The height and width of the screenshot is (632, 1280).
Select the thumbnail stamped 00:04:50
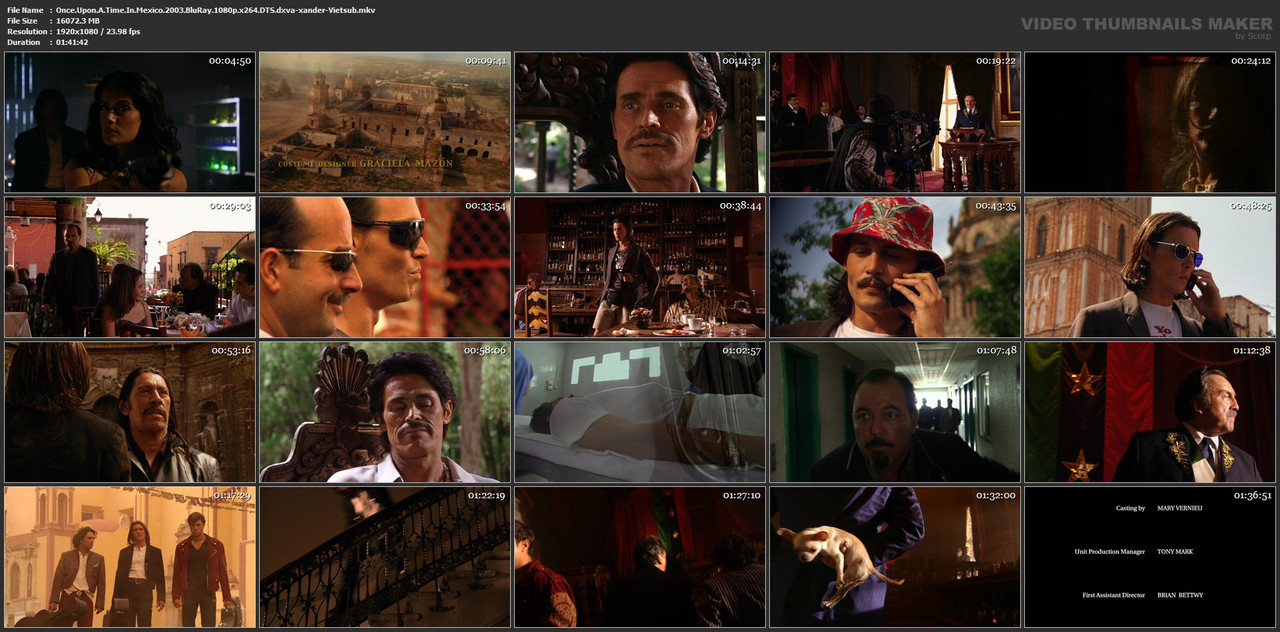point(130,122)
